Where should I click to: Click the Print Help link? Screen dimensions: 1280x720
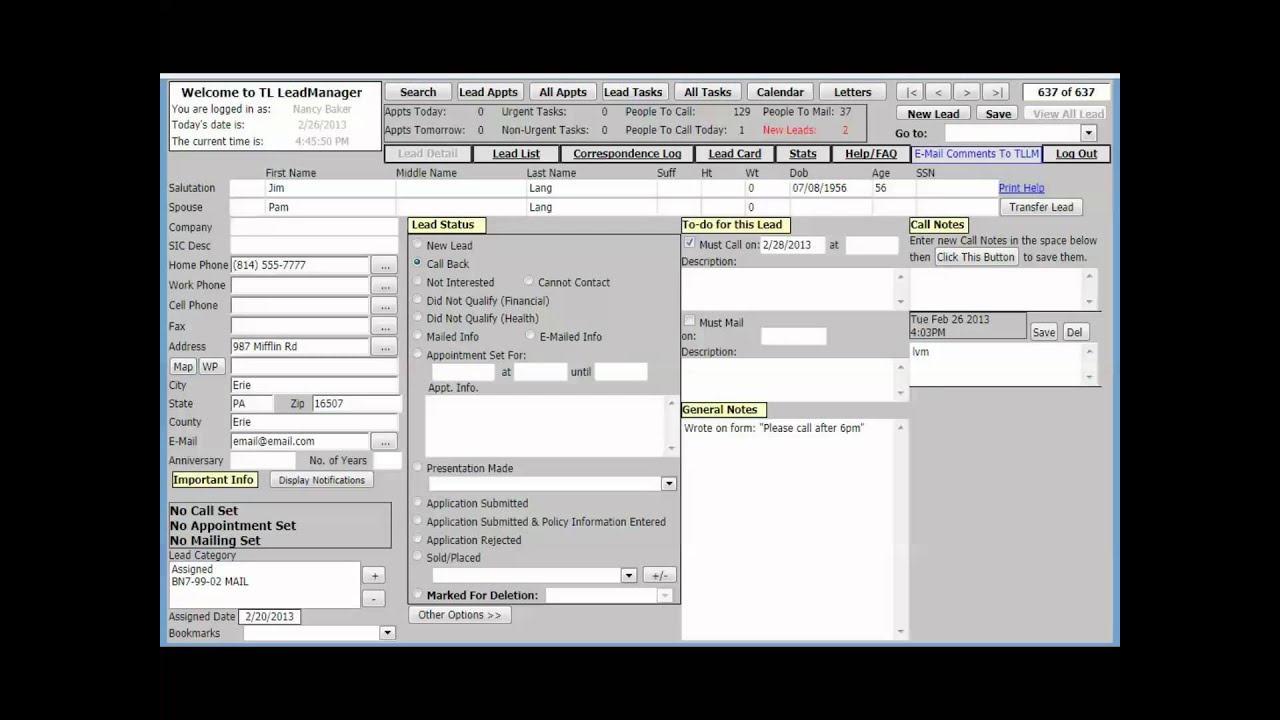[1021, 188]
